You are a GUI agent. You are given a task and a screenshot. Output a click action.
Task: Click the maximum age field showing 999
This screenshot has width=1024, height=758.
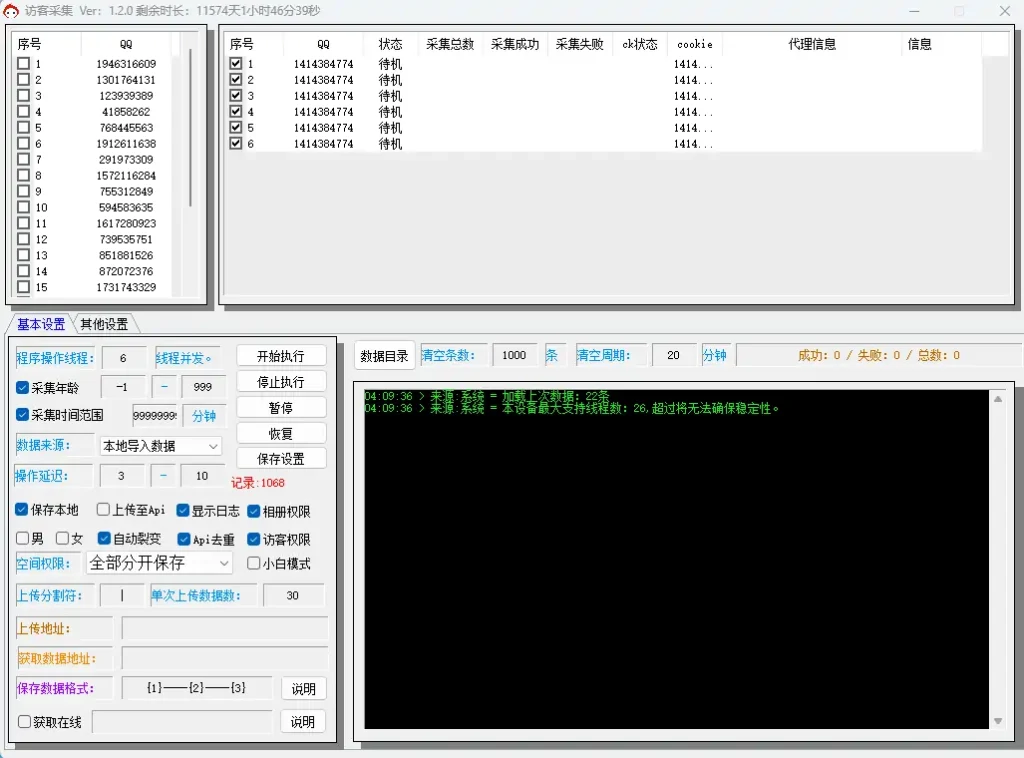[202, 387]
